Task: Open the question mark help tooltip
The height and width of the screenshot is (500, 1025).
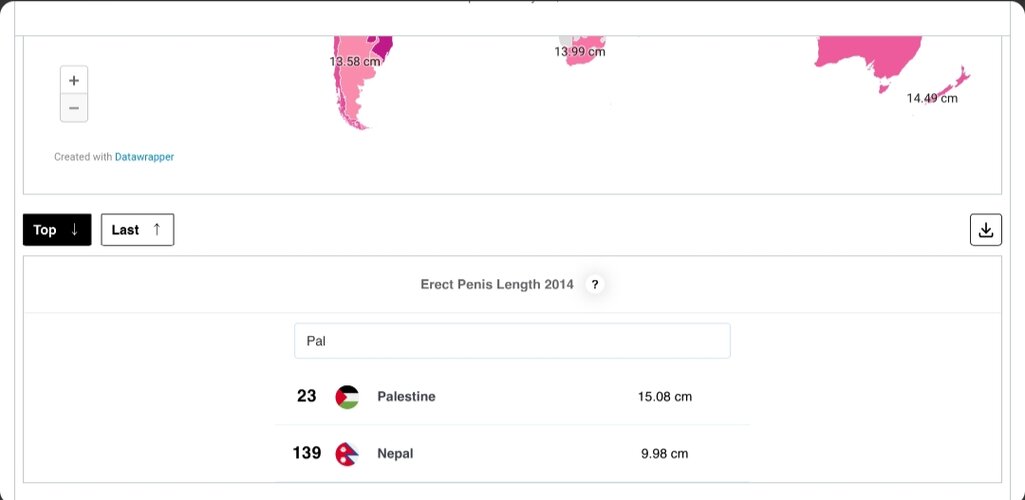Action: (x=595, y=285)
